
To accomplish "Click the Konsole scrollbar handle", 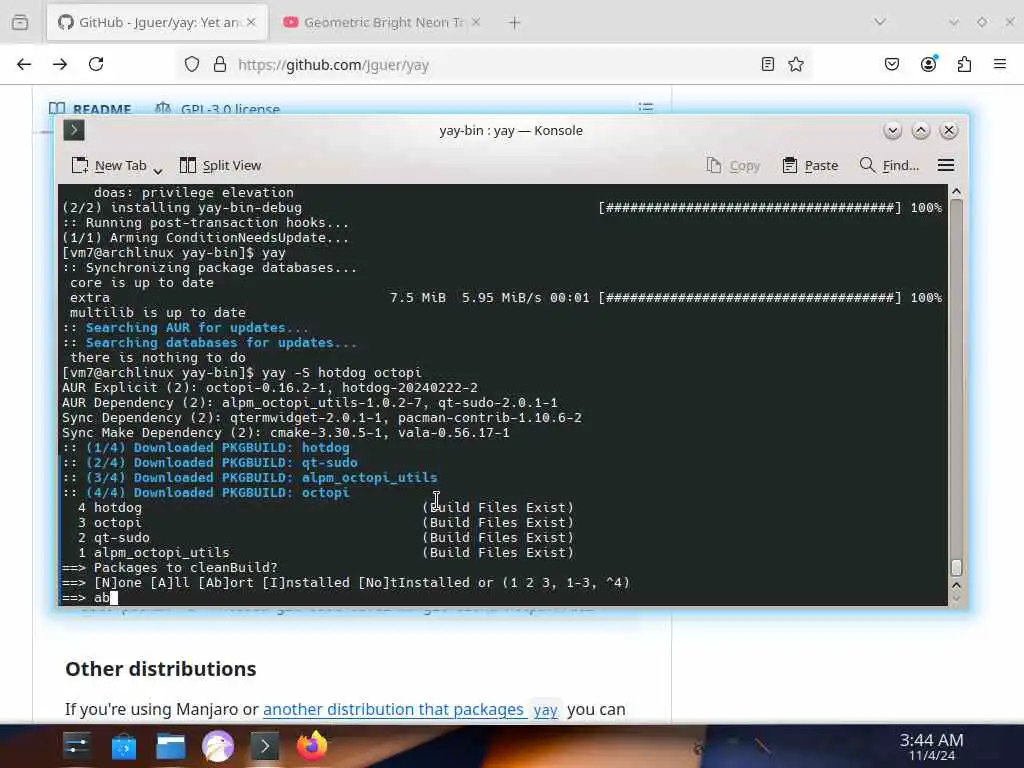I will (x=956, y=568).
